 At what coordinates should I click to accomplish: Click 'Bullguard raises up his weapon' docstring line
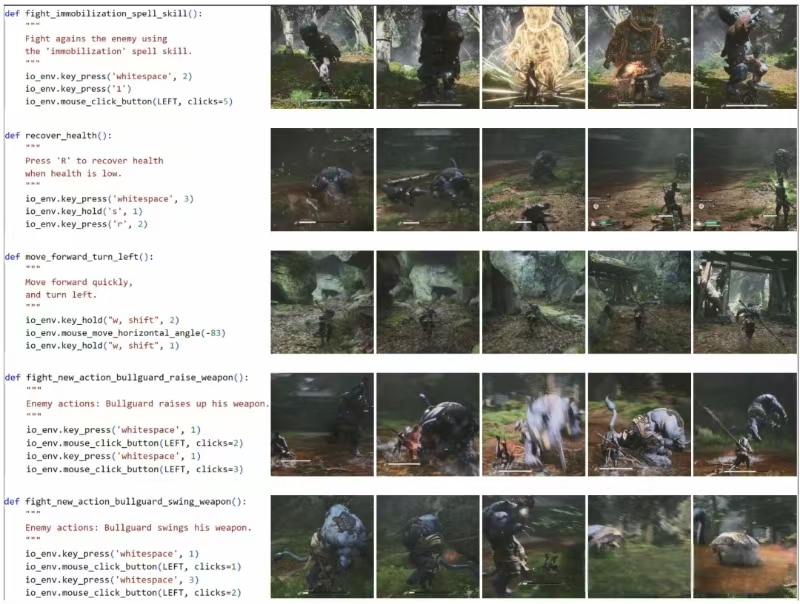tap(147, 404)
